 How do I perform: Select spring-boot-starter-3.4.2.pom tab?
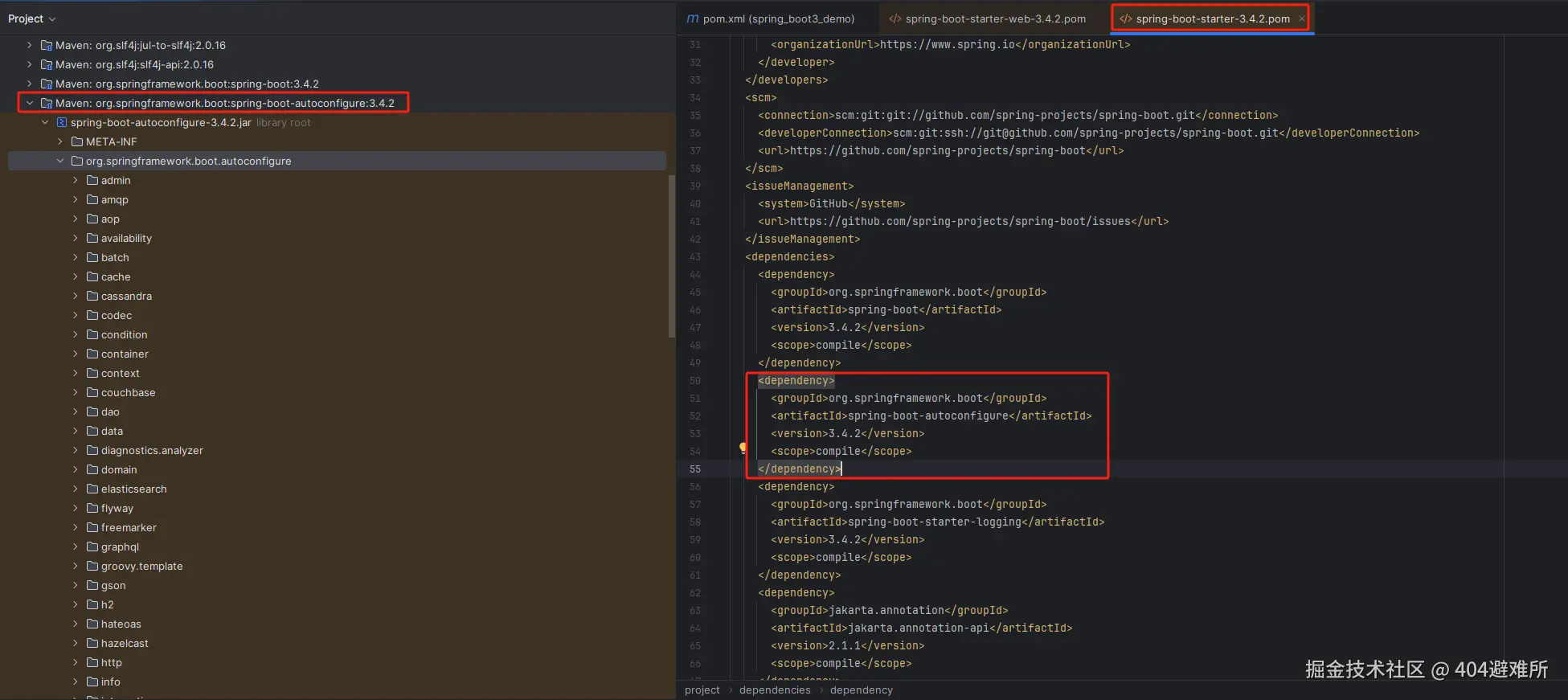coord(1212,18)
